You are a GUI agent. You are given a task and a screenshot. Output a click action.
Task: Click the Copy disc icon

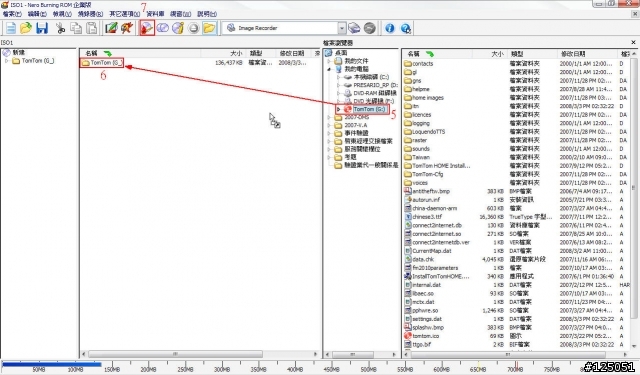click(x=162, y=28)
